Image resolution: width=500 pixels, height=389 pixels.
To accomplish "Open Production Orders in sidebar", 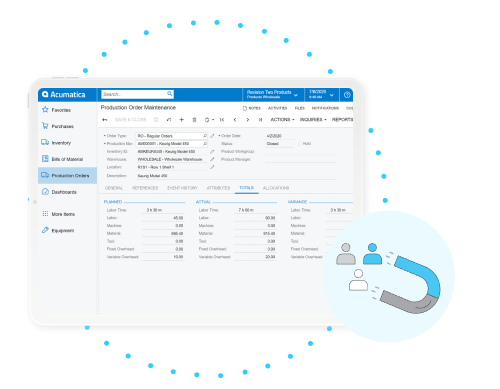I will point(67,175).
